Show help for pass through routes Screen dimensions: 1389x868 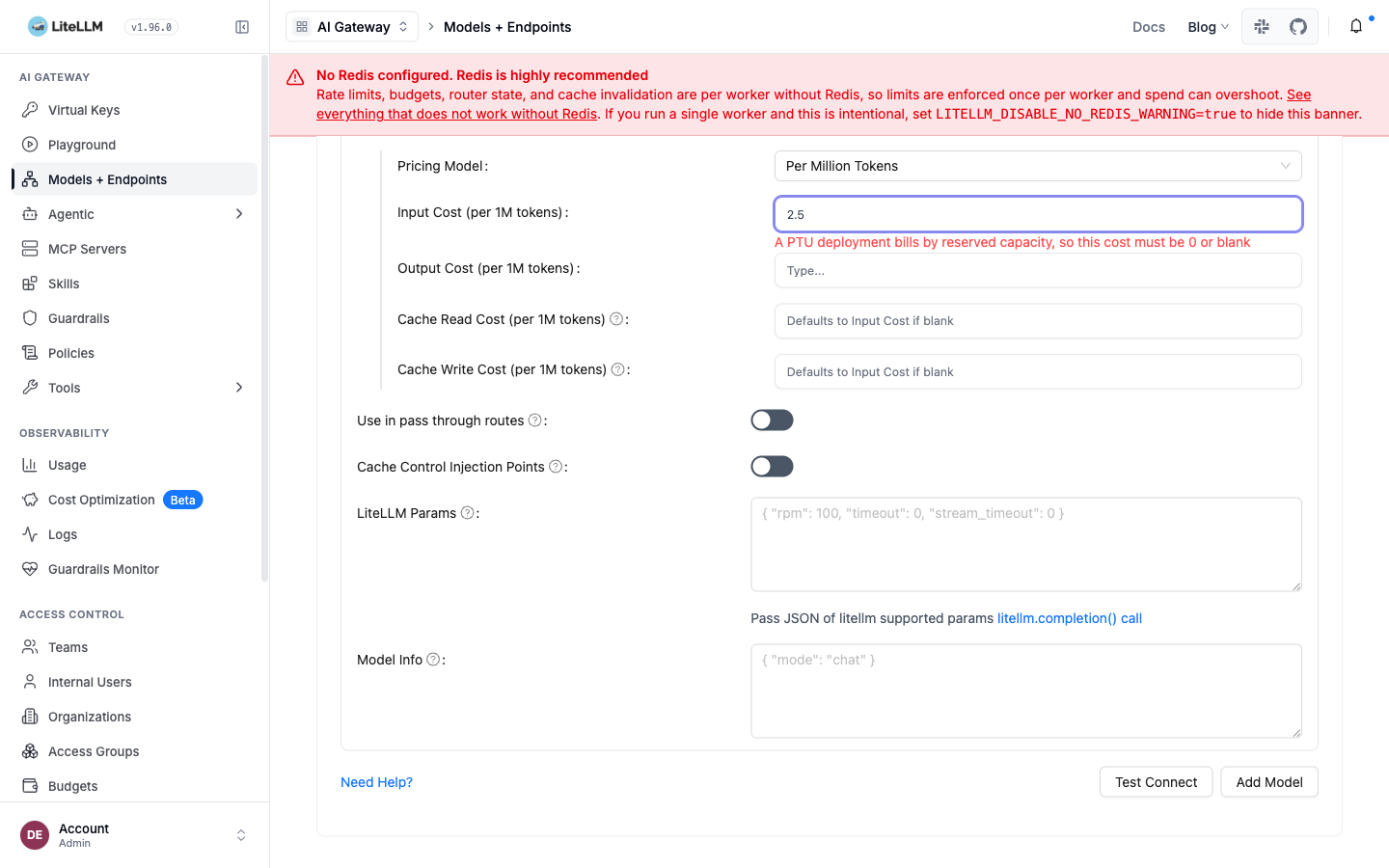[x=534, y=420]
